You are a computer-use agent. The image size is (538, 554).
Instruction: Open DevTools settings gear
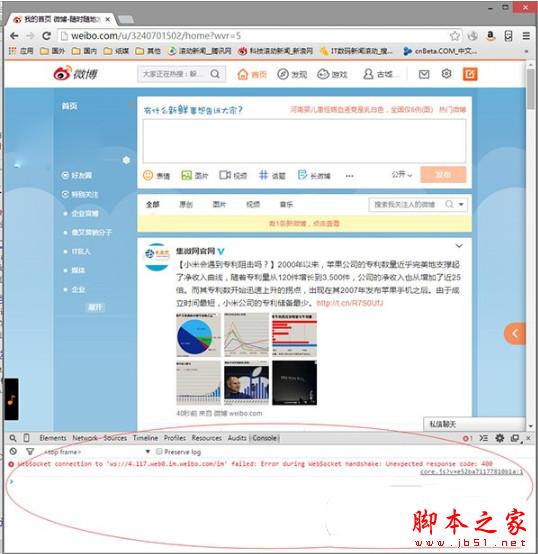pyautogui.click(x=499, y=438)
